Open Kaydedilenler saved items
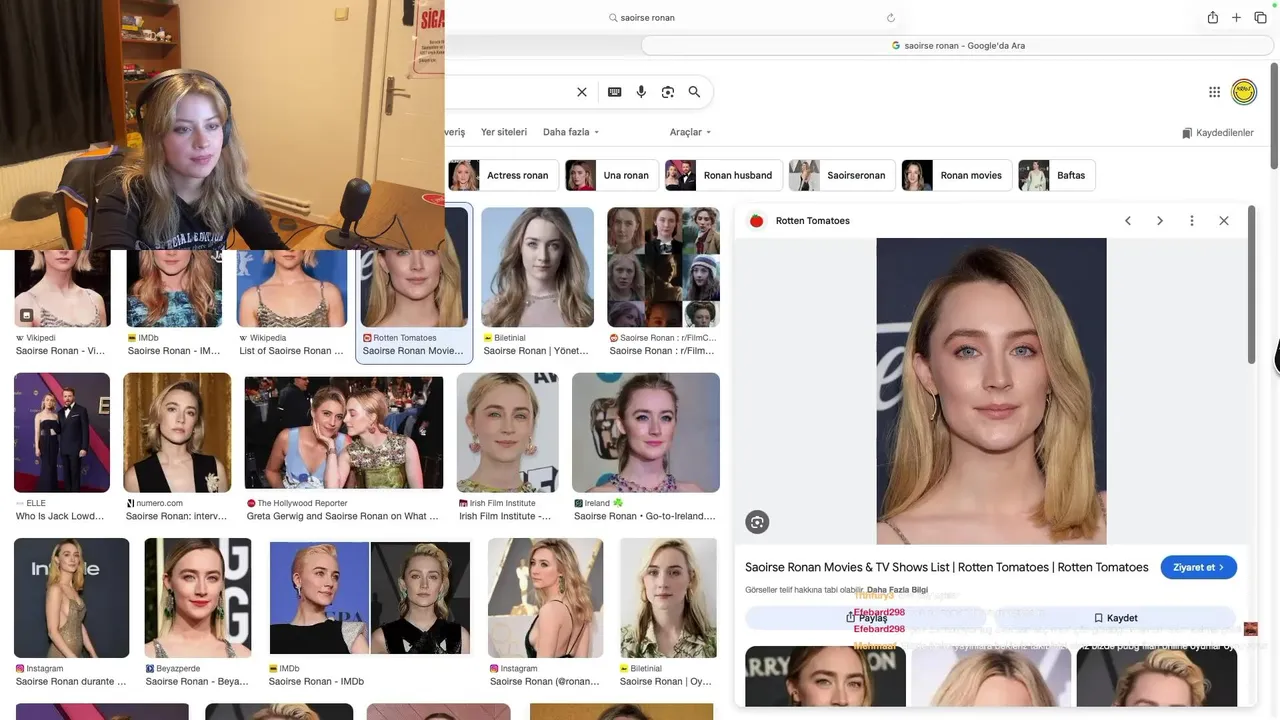Viewport: 1280px width, 720px height. (x=1217, y=133)
